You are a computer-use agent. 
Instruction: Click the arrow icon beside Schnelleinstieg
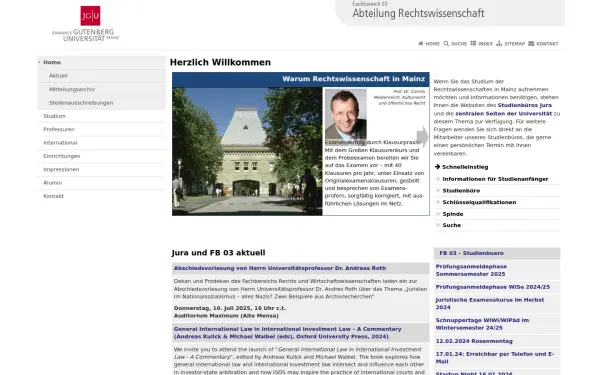tap(437, 167)
